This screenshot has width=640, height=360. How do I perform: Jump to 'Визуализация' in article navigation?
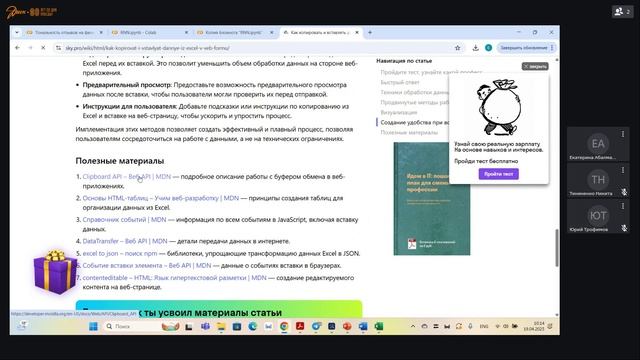399,112
